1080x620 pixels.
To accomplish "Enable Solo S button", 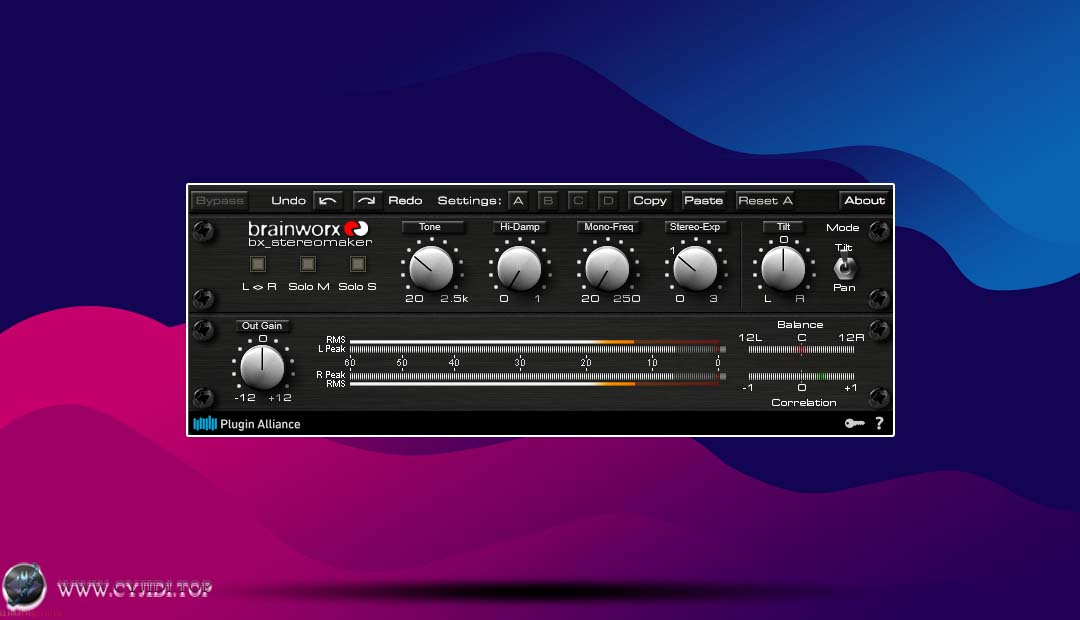I will click(x=357, y=264).
